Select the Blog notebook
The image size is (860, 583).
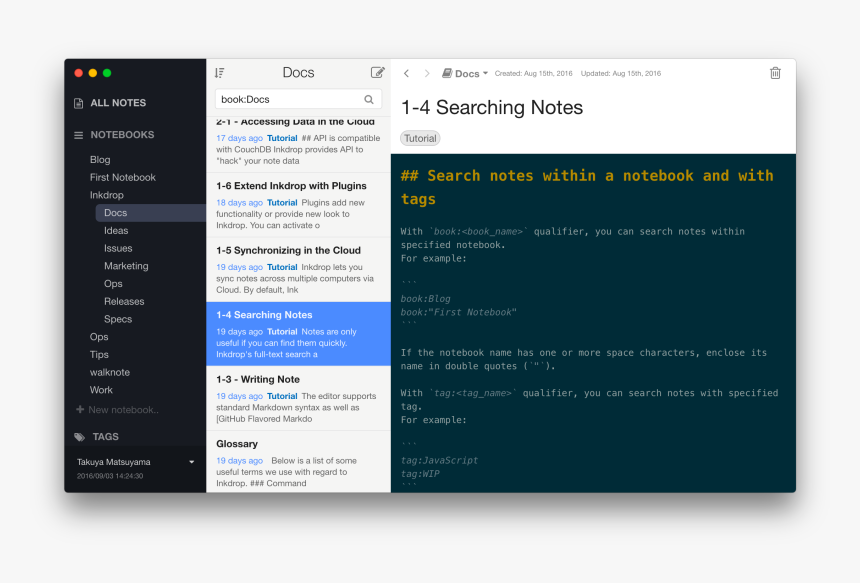coord(100,160)
